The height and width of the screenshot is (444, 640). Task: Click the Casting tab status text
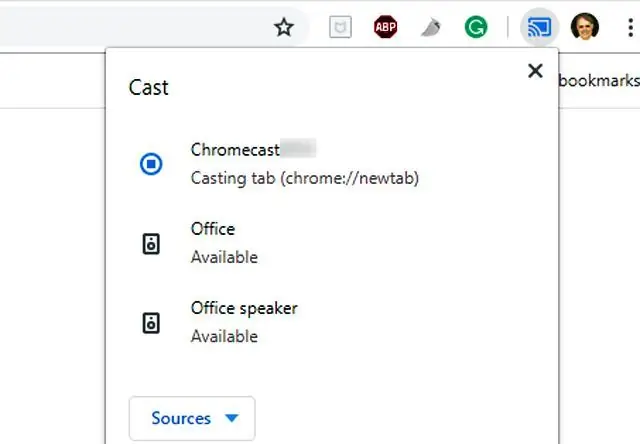coord(305,178)
